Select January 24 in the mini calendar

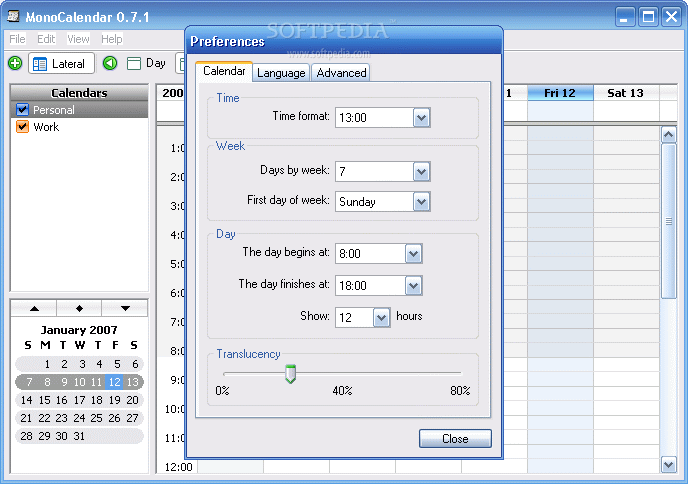79,418
